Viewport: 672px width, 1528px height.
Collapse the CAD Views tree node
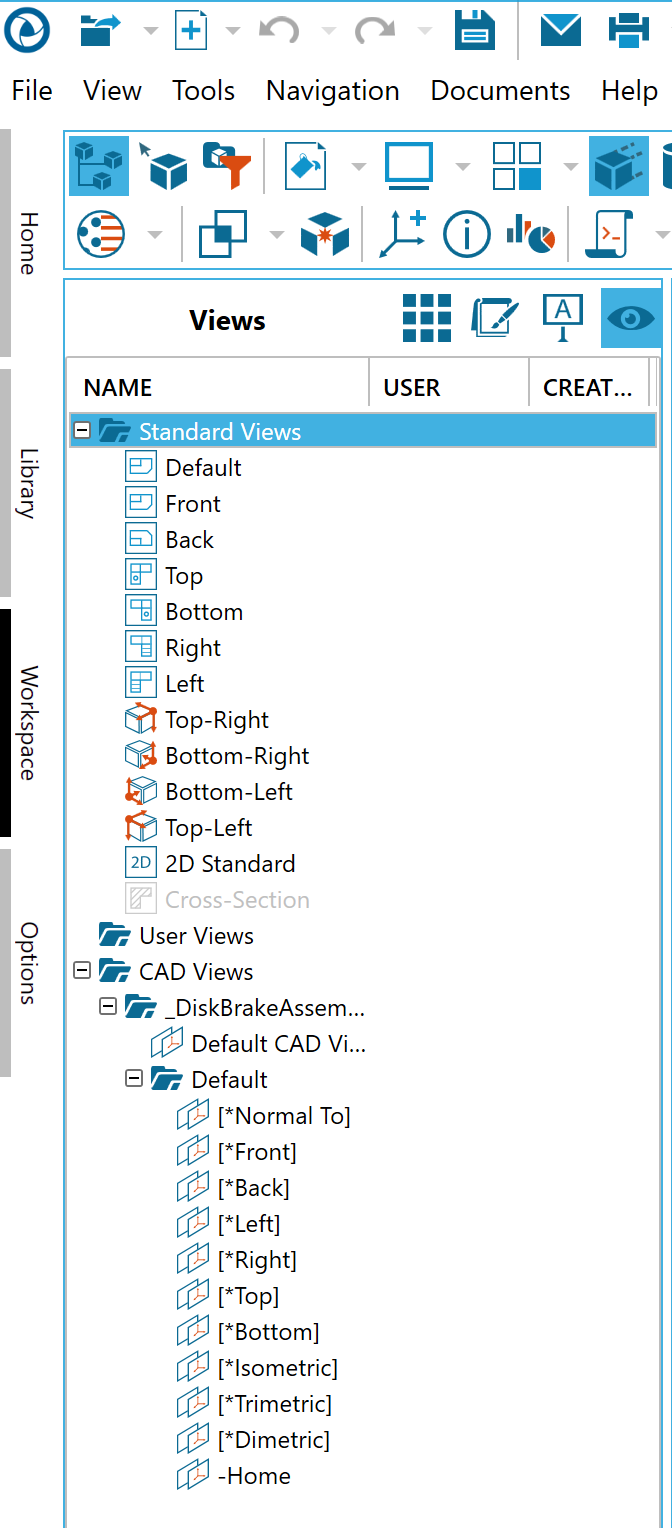pos(83,971)
